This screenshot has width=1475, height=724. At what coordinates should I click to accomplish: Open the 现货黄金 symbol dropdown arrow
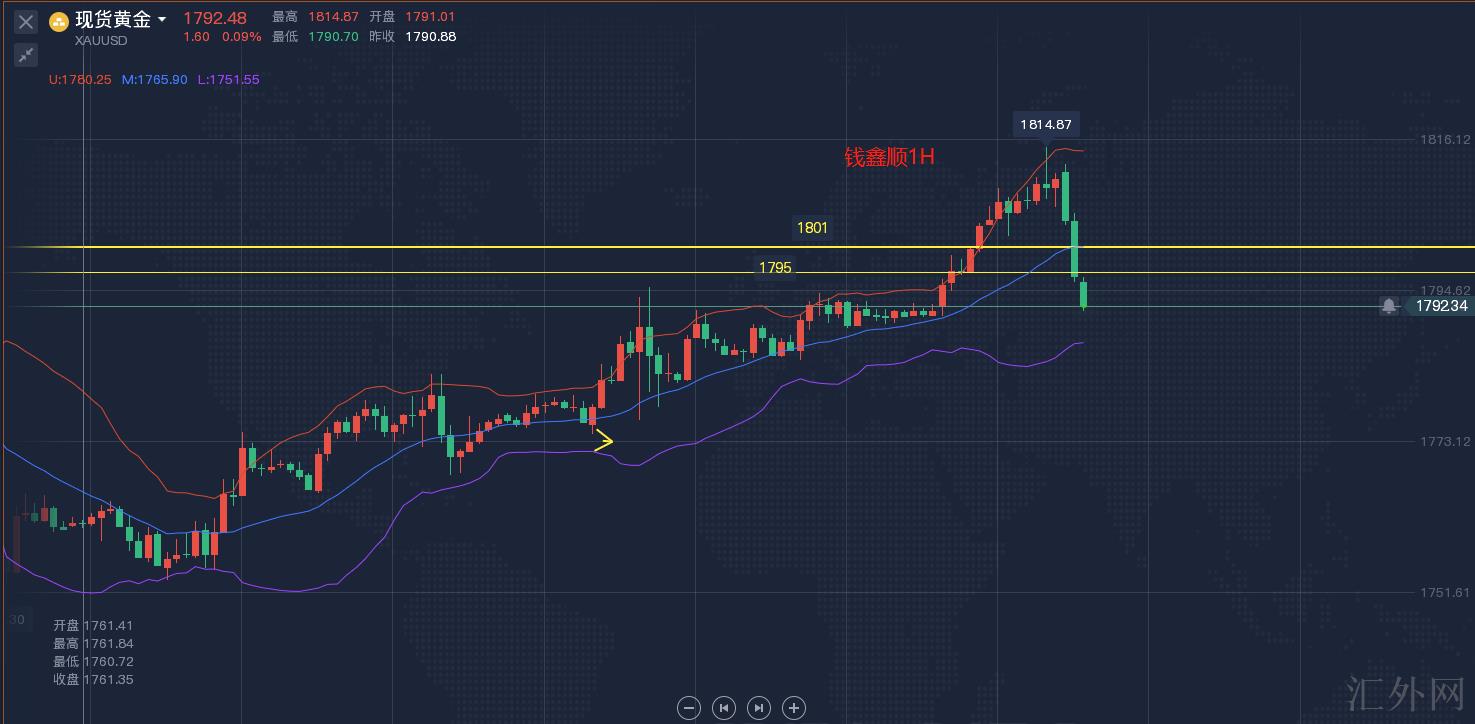162,20
